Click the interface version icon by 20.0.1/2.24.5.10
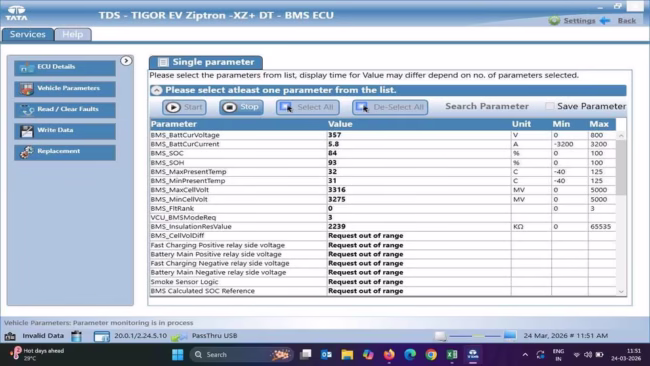Image resolution: width=650 pixels, height=366 pixels. click(x=102, y=337)
